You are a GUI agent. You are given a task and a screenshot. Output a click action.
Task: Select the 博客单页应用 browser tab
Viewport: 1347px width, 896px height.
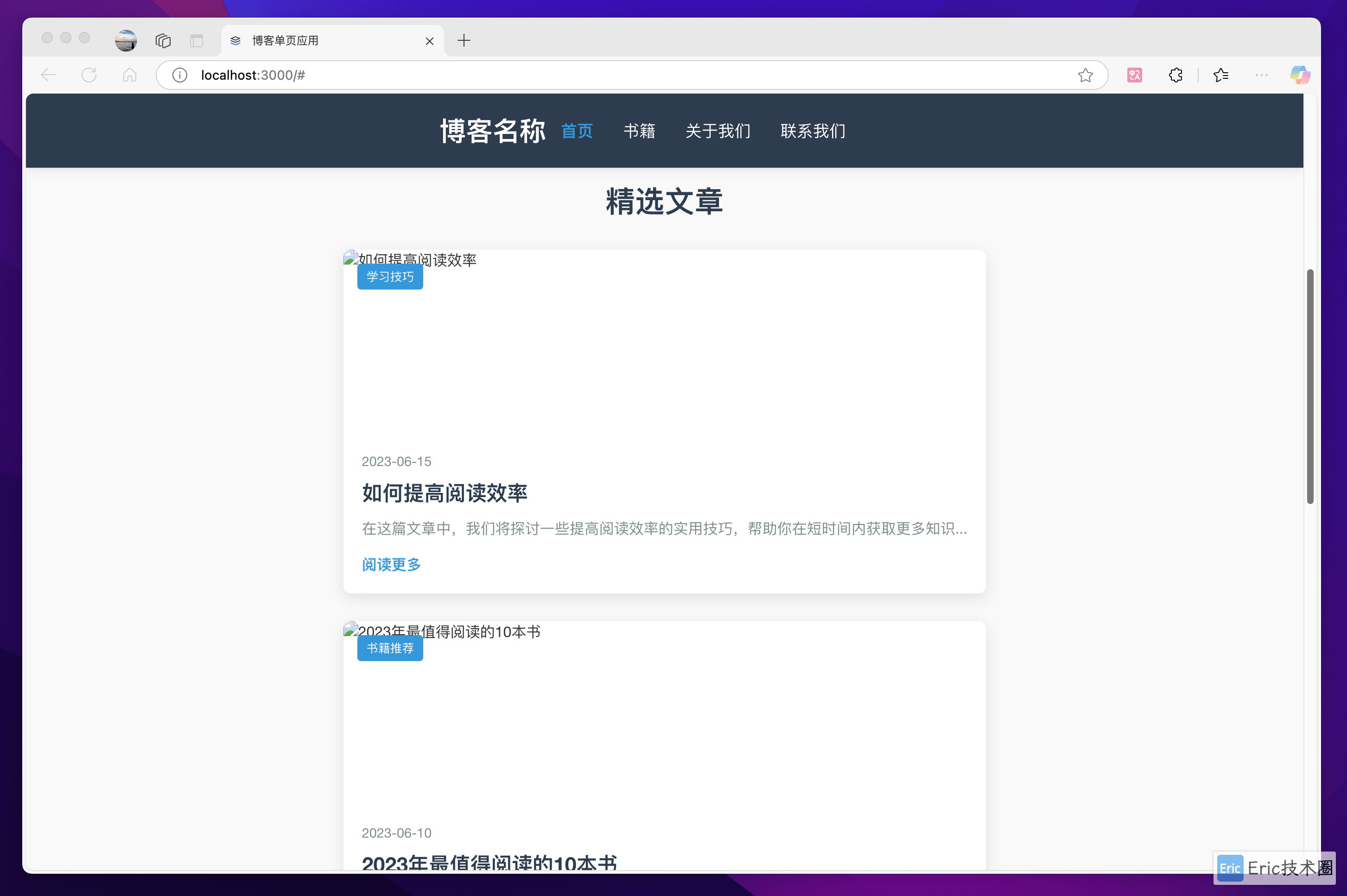point(332,41)
